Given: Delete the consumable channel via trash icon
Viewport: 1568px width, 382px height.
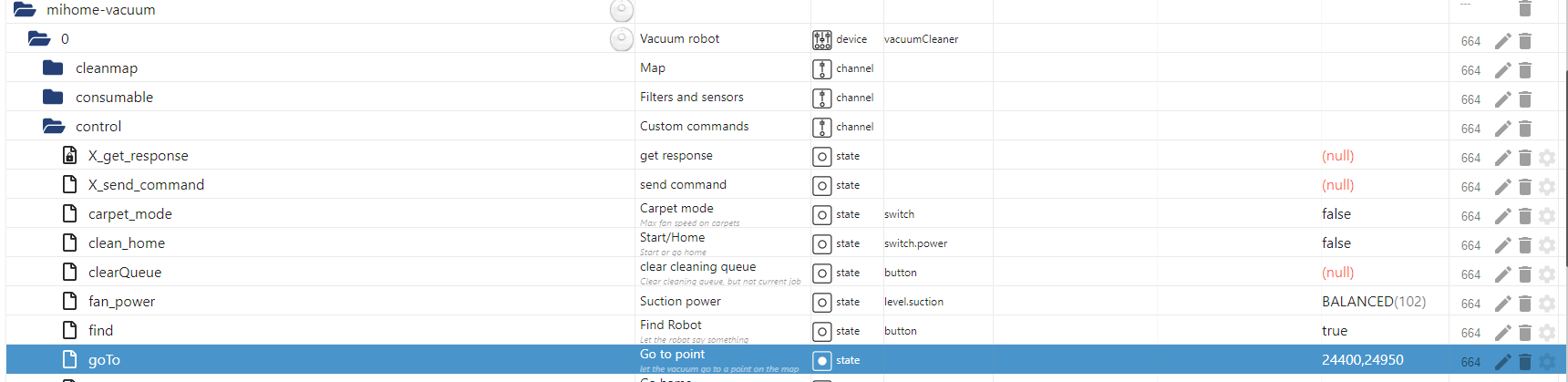Looking at the screenshot, I should (1525, 99).
